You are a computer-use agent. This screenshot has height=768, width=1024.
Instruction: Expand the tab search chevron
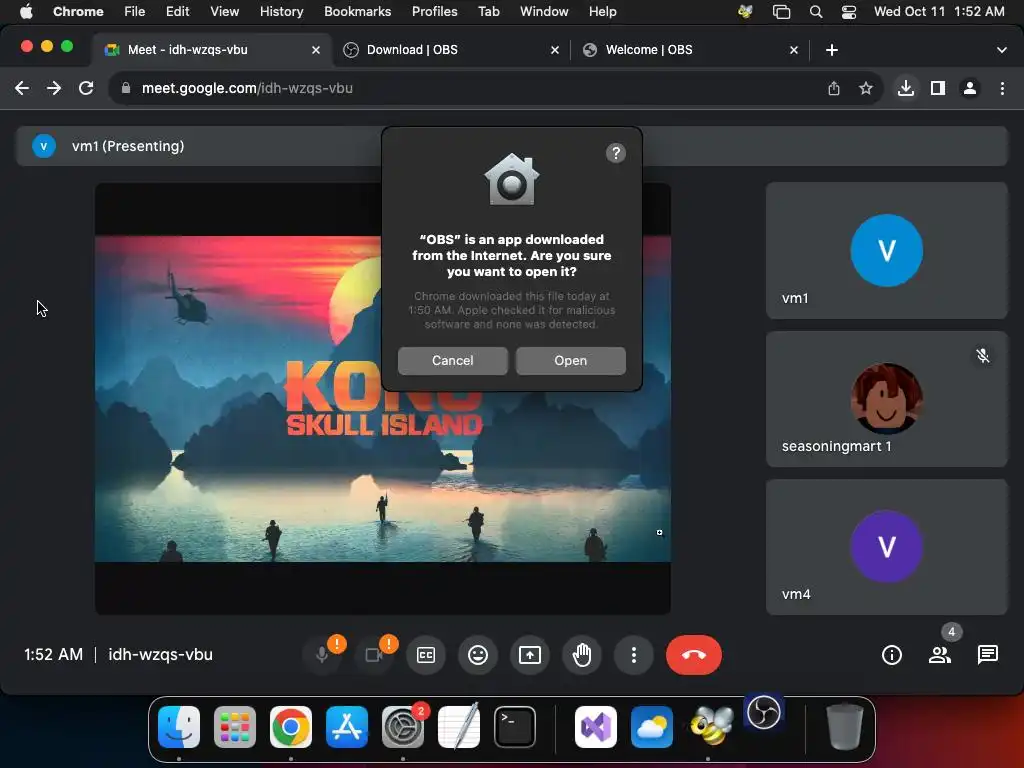tap(1001, 50)
